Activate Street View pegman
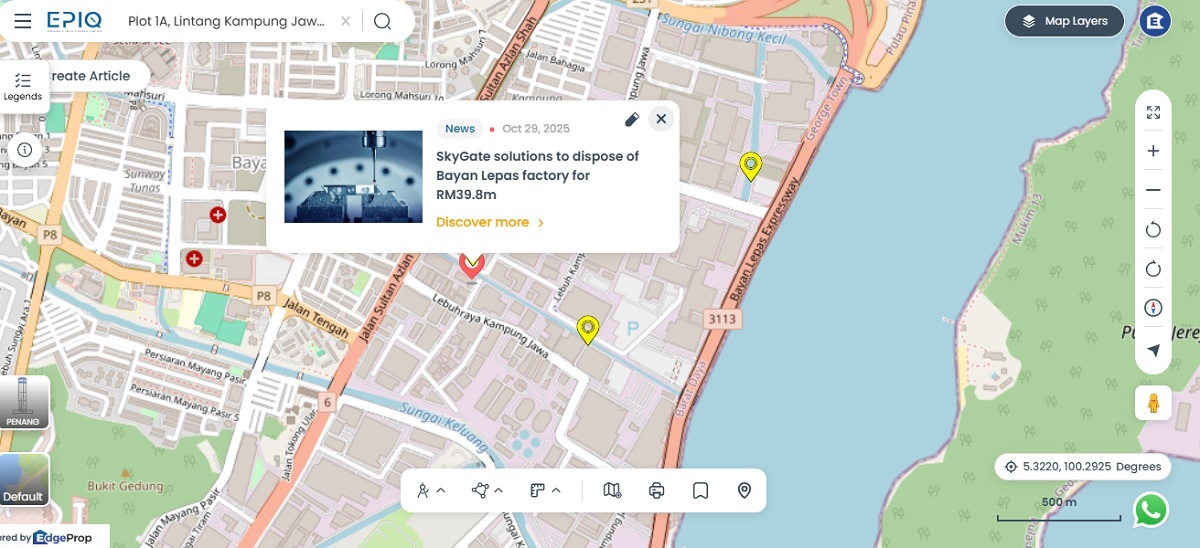The width and height of the screenshot is (1200, 548). [1153, 403]
